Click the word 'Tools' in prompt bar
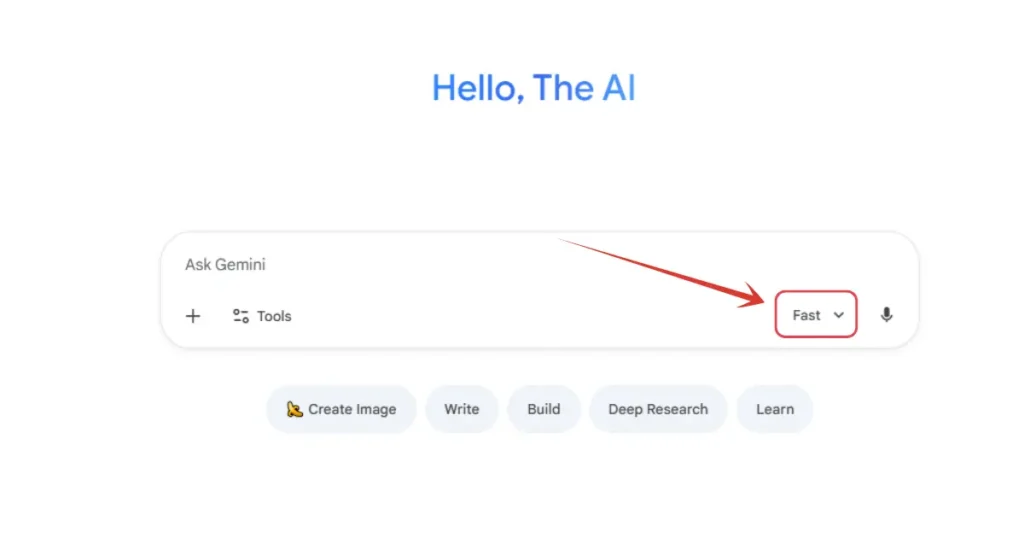 pyautogui.click(x=274, y=316)
